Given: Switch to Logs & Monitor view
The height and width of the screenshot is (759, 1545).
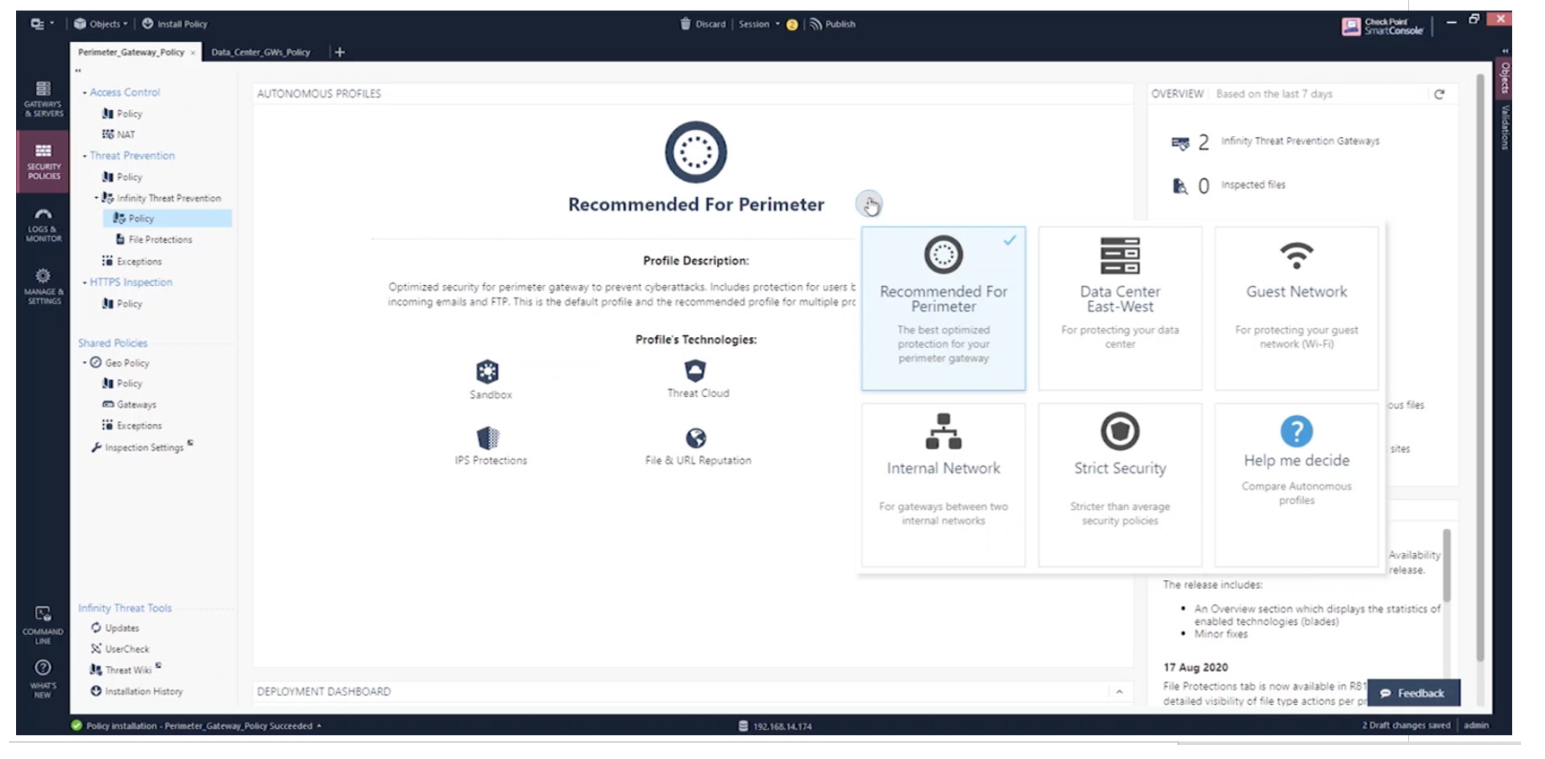Looking at the screenshot, I should click(x=43, y=225).
